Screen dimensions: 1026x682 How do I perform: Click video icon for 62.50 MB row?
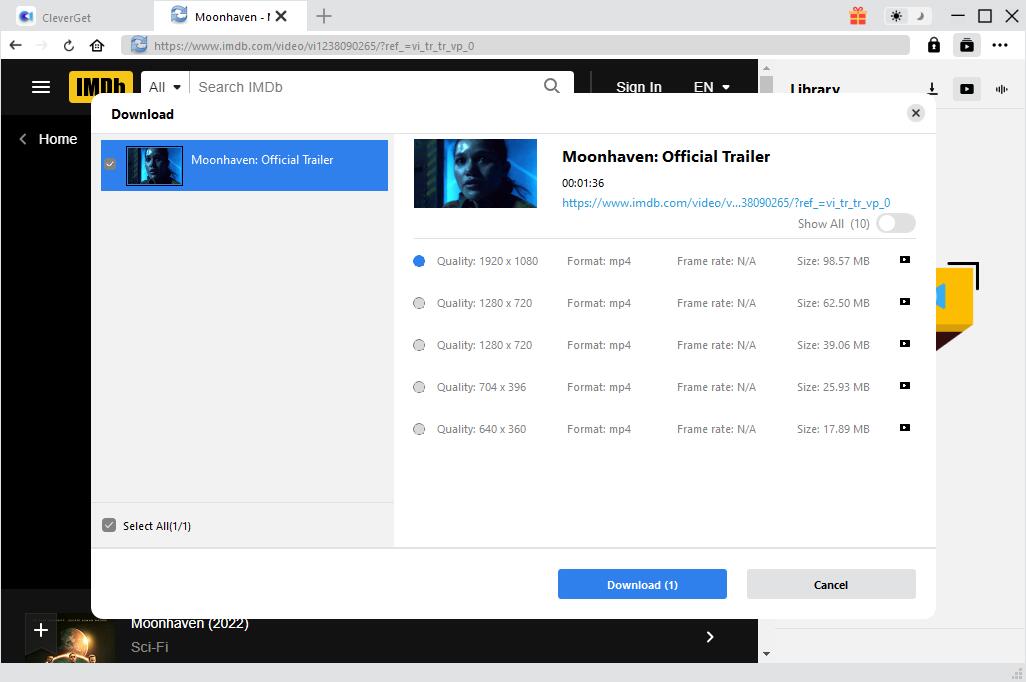[x=904, y=302]
